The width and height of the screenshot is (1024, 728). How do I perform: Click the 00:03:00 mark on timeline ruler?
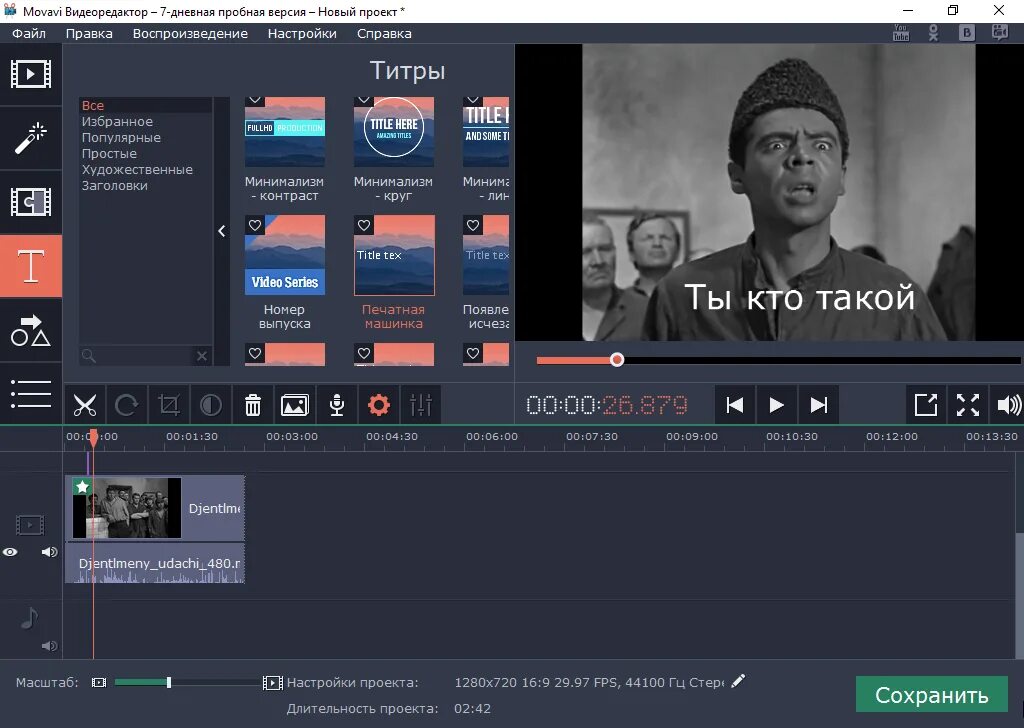click(x=292, y=436)
